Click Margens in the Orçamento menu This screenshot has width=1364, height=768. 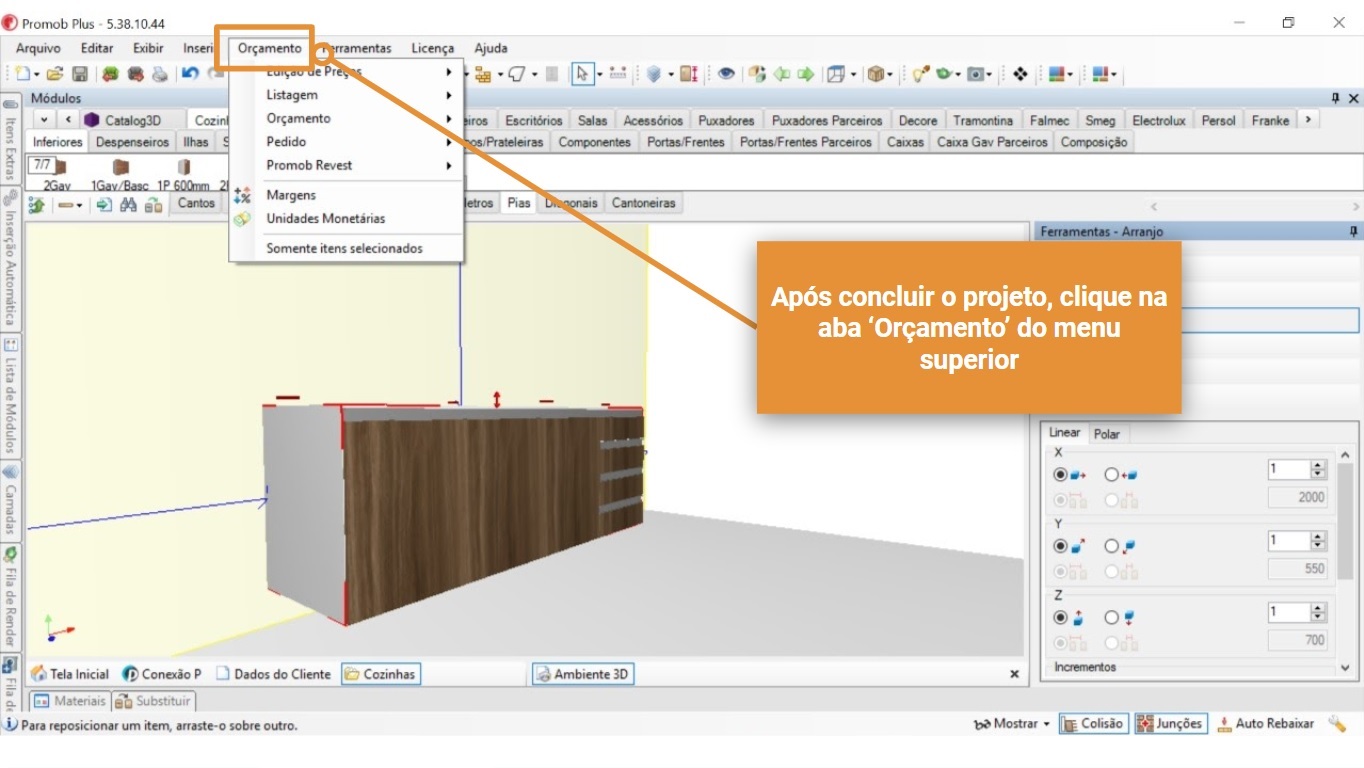click(291, 195)
